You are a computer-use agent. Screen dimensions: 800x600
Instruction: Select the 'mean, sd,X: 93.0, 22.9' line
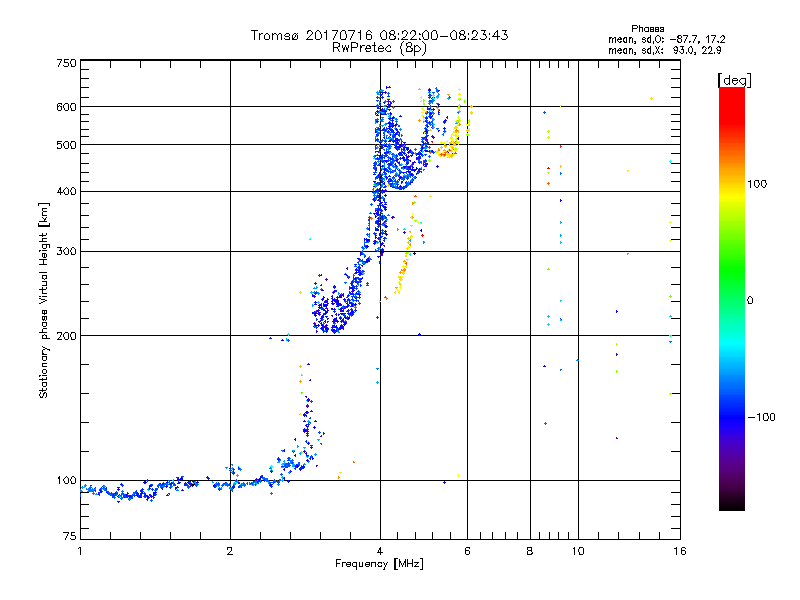[x=664, y=51]
